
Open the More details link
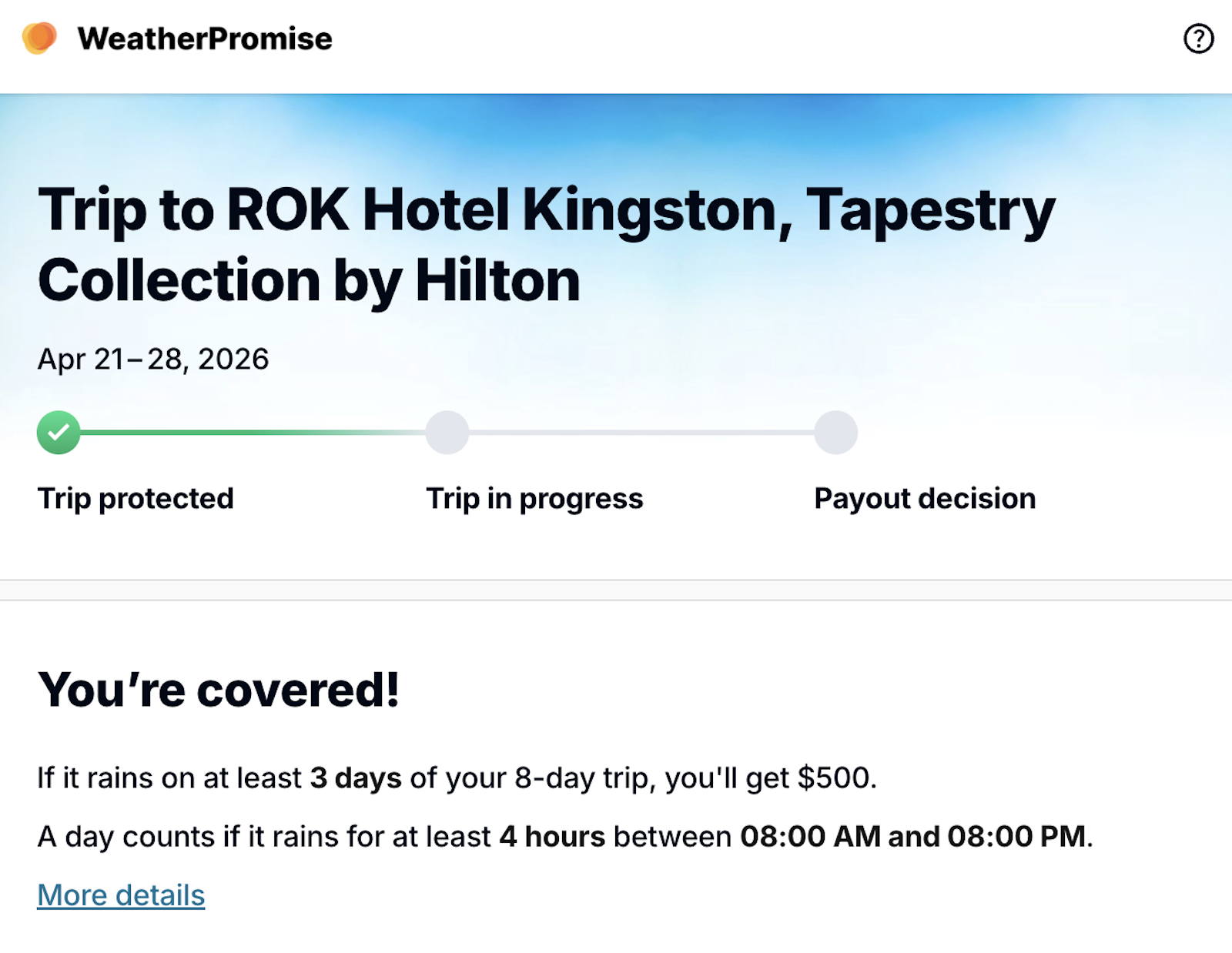click(x=121, y=895)
